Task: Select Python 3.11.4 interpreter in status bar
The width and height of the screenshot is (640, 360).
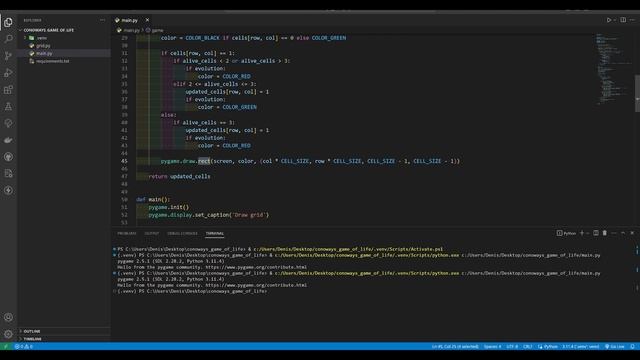Action: [x=581, y=347]
